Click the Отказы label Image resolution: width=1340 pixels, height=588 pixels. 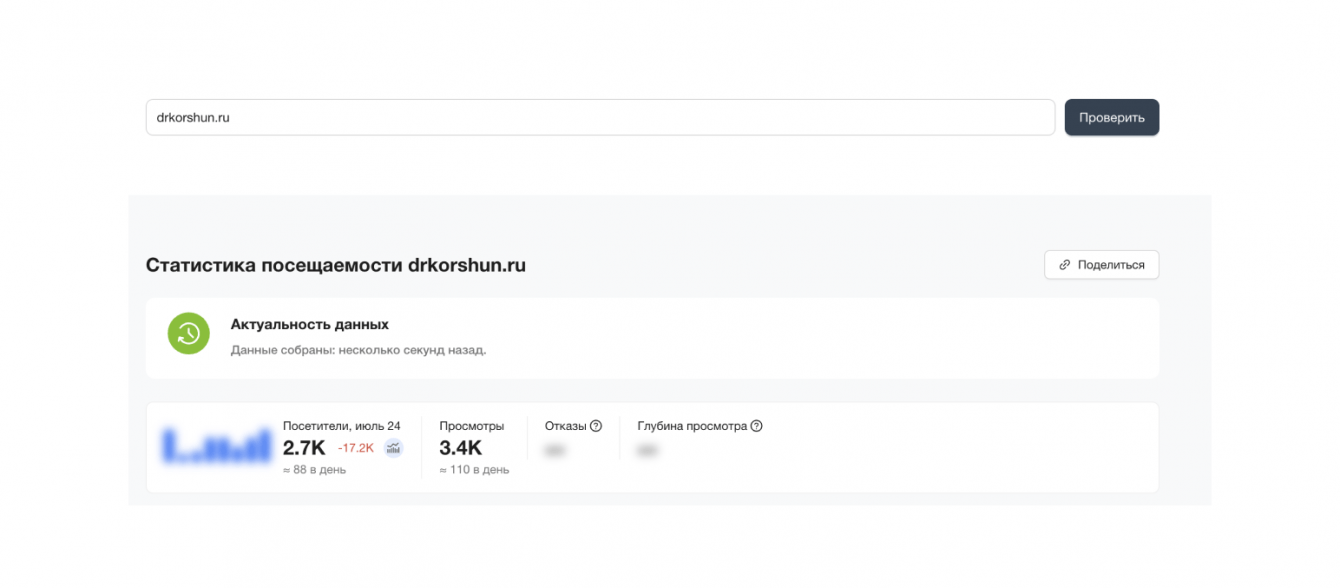click(565, 426)
